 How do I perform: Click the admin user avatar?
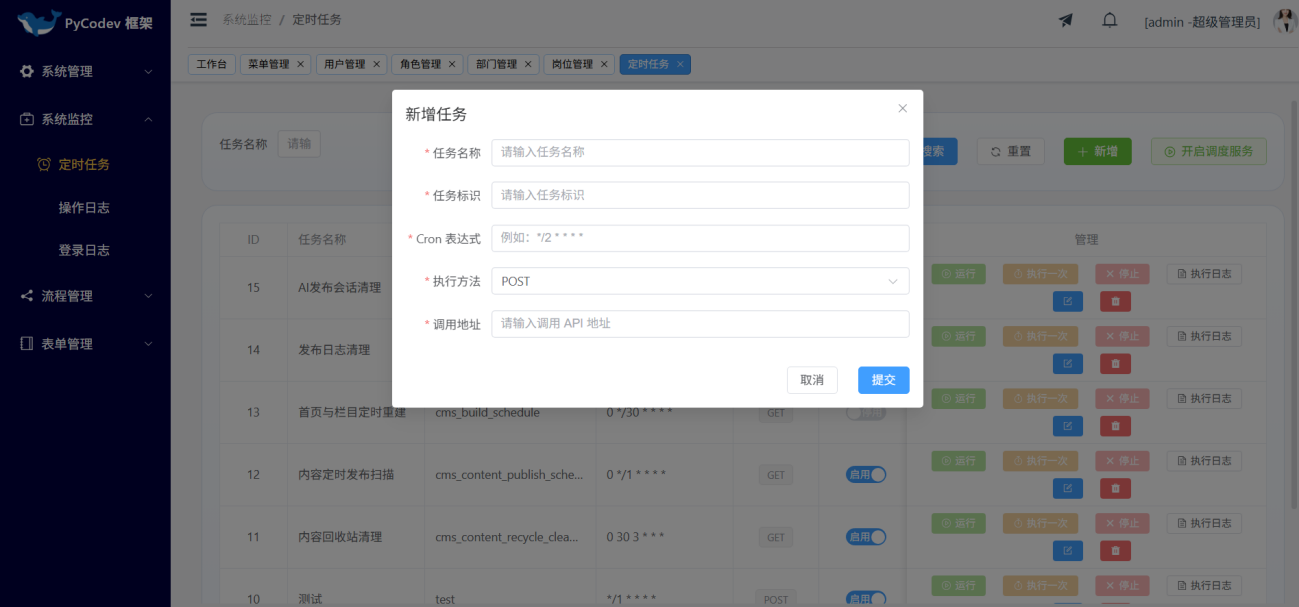tap(1285, 21)
